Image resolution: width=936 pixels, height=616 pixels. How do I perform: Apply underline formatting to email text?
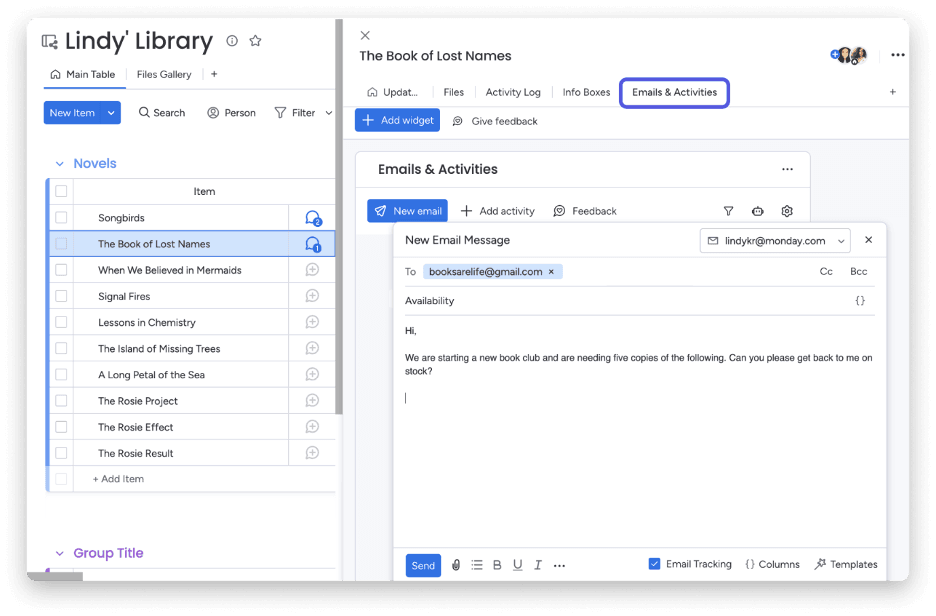[x=517, y=565]
